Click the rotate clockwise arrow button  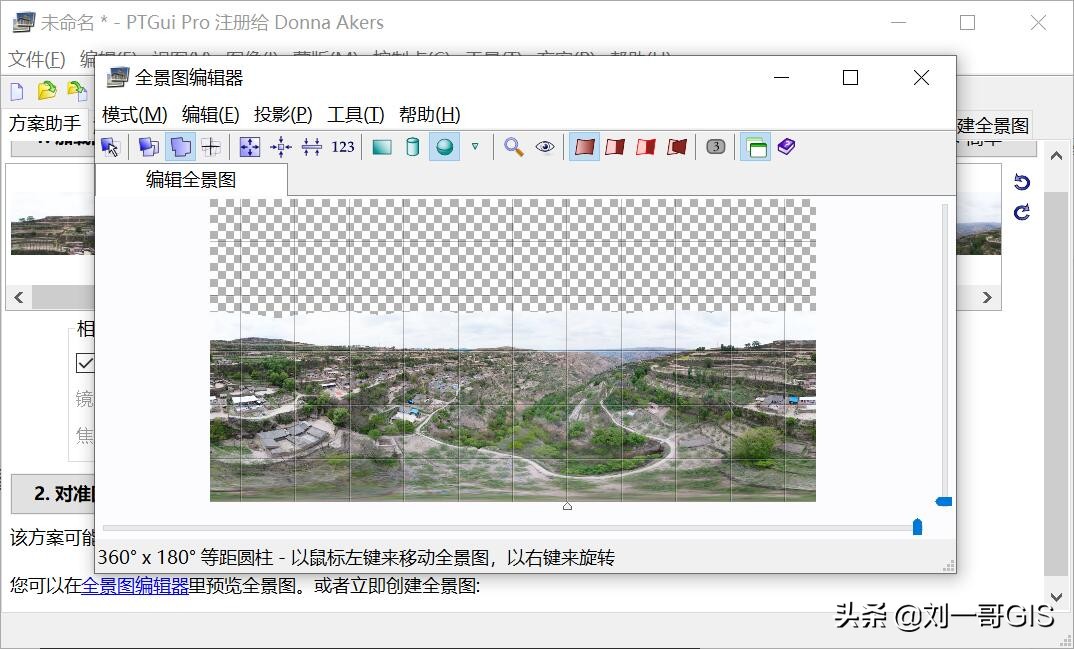[1021, 209]
